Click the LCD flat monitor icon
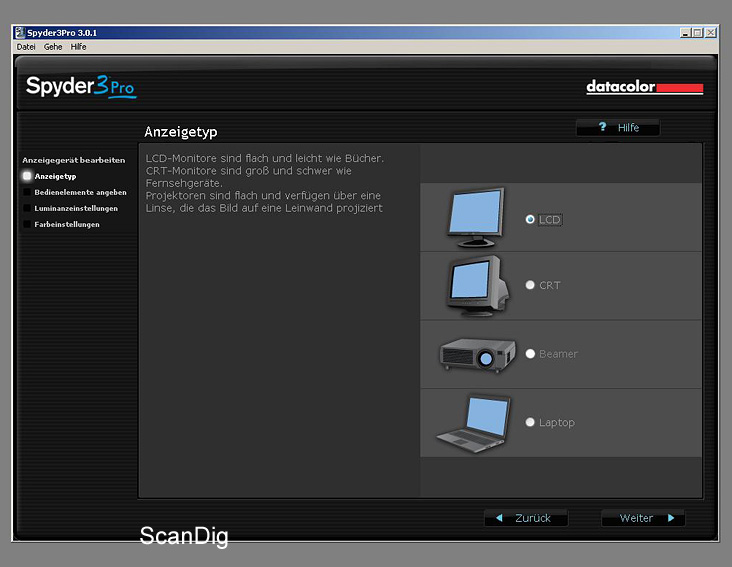The image size is (732, 567). tap(476, 217)
